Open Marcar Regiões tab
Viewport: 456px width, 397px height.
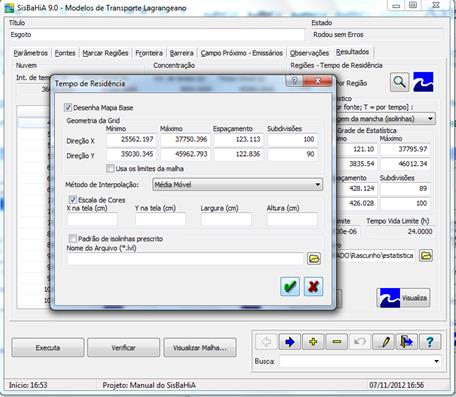click(x=105, y=53)
